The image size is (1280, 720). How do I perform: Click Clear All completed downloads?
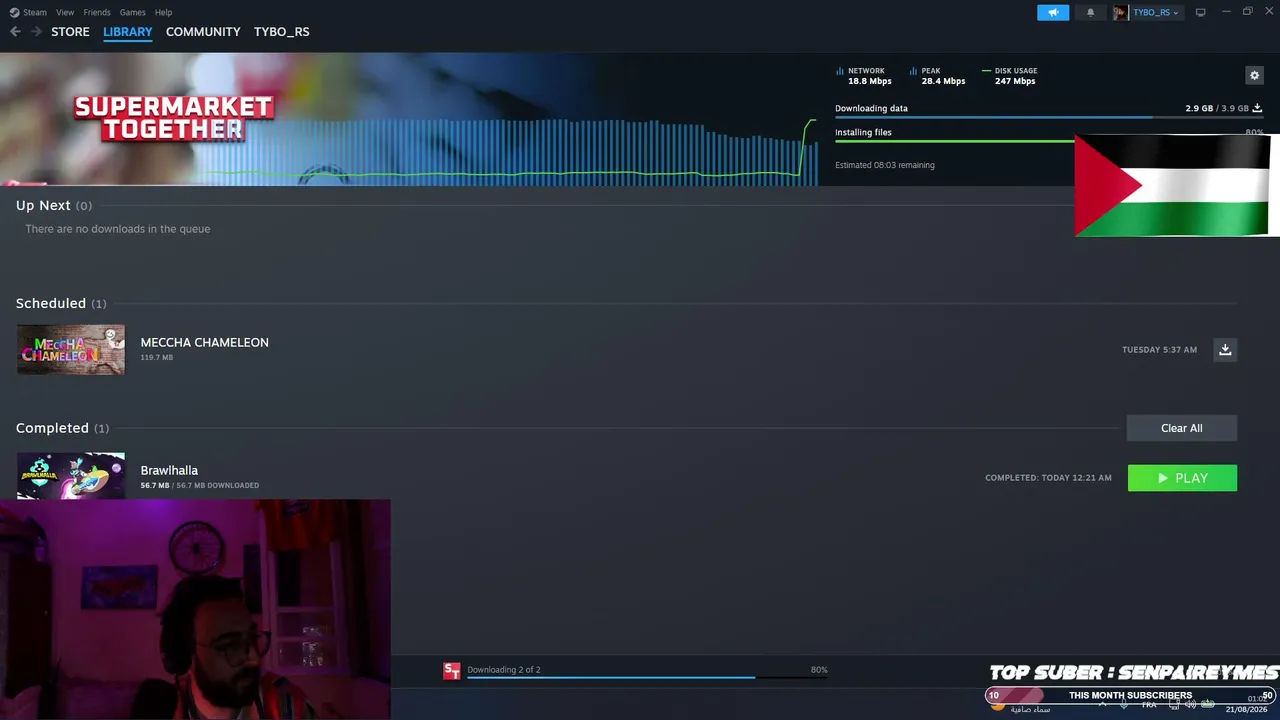pos(1182,428)
